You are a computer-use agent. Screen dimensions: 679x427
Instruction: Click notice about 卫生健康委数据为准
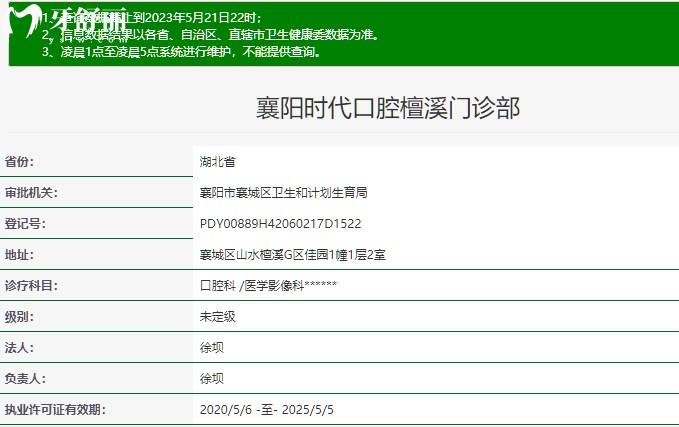pos(210,35)
